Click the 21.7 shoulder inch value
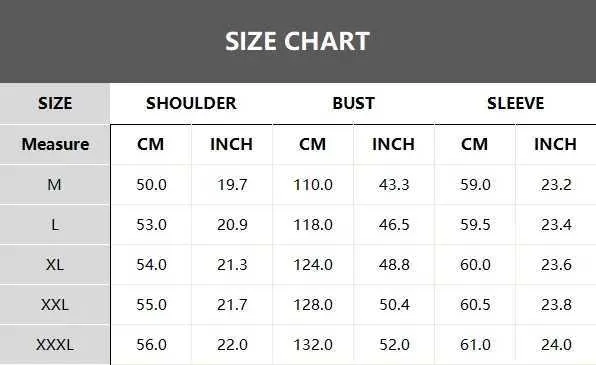596x365 pixels. click(232, 305)
